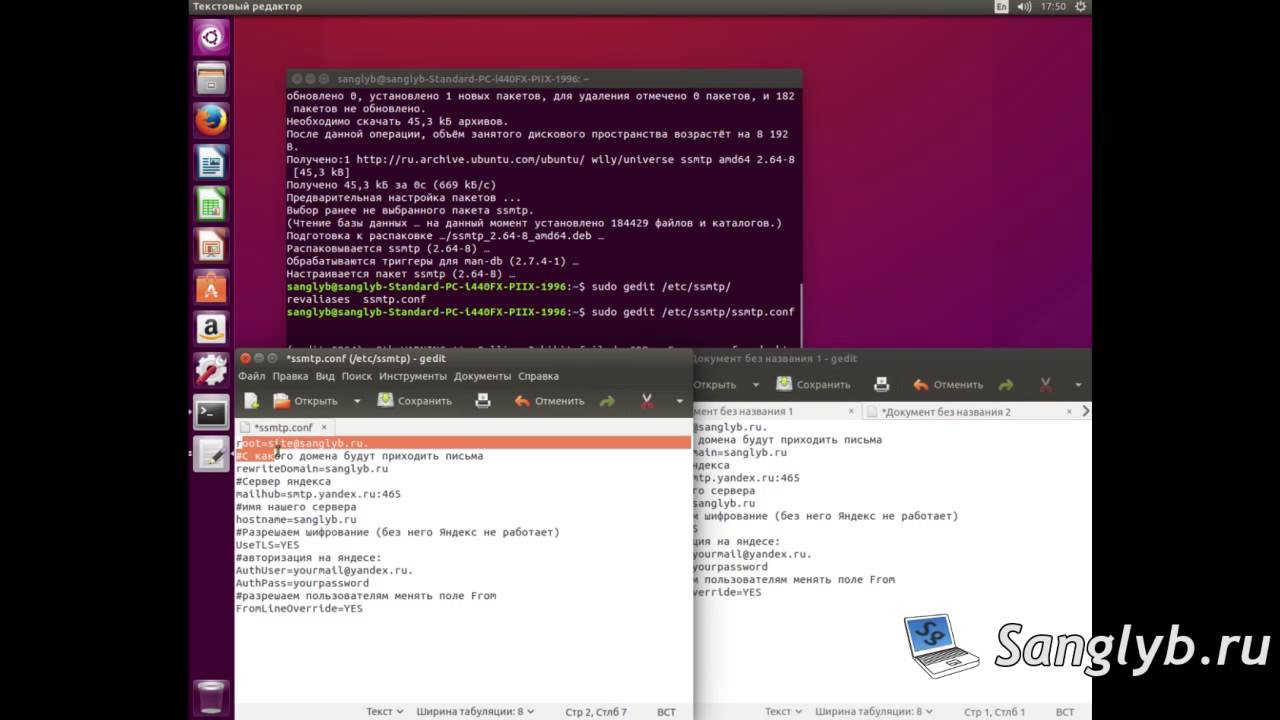1280x720 pixels.
Task: Switch to *Документ без названия 2 tab
Action: [x=945, y=411]
